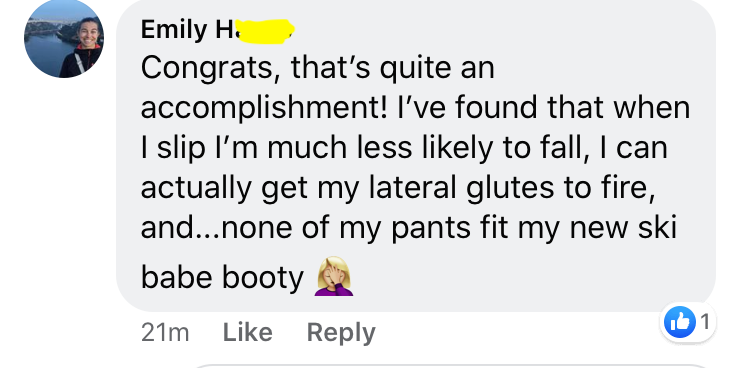The height and width of the screenshot is (368, 750).
Task: Open the 21m comment timestamp
Action: click(x=165, y=333)
